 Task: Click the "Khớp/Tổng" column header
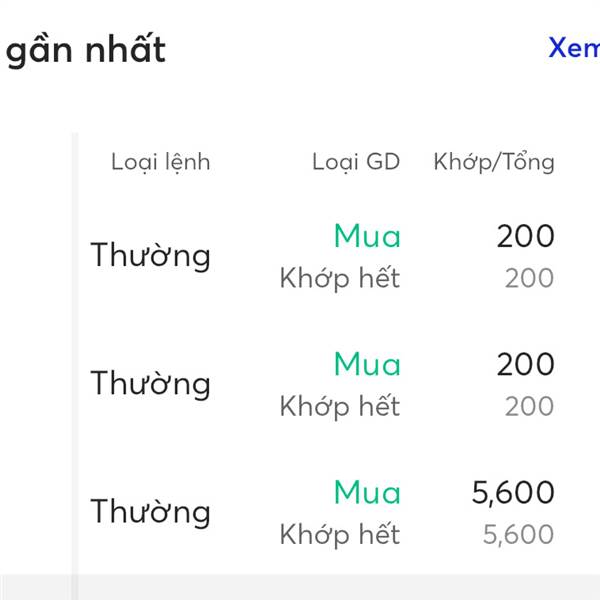click(x=494, y=162)
